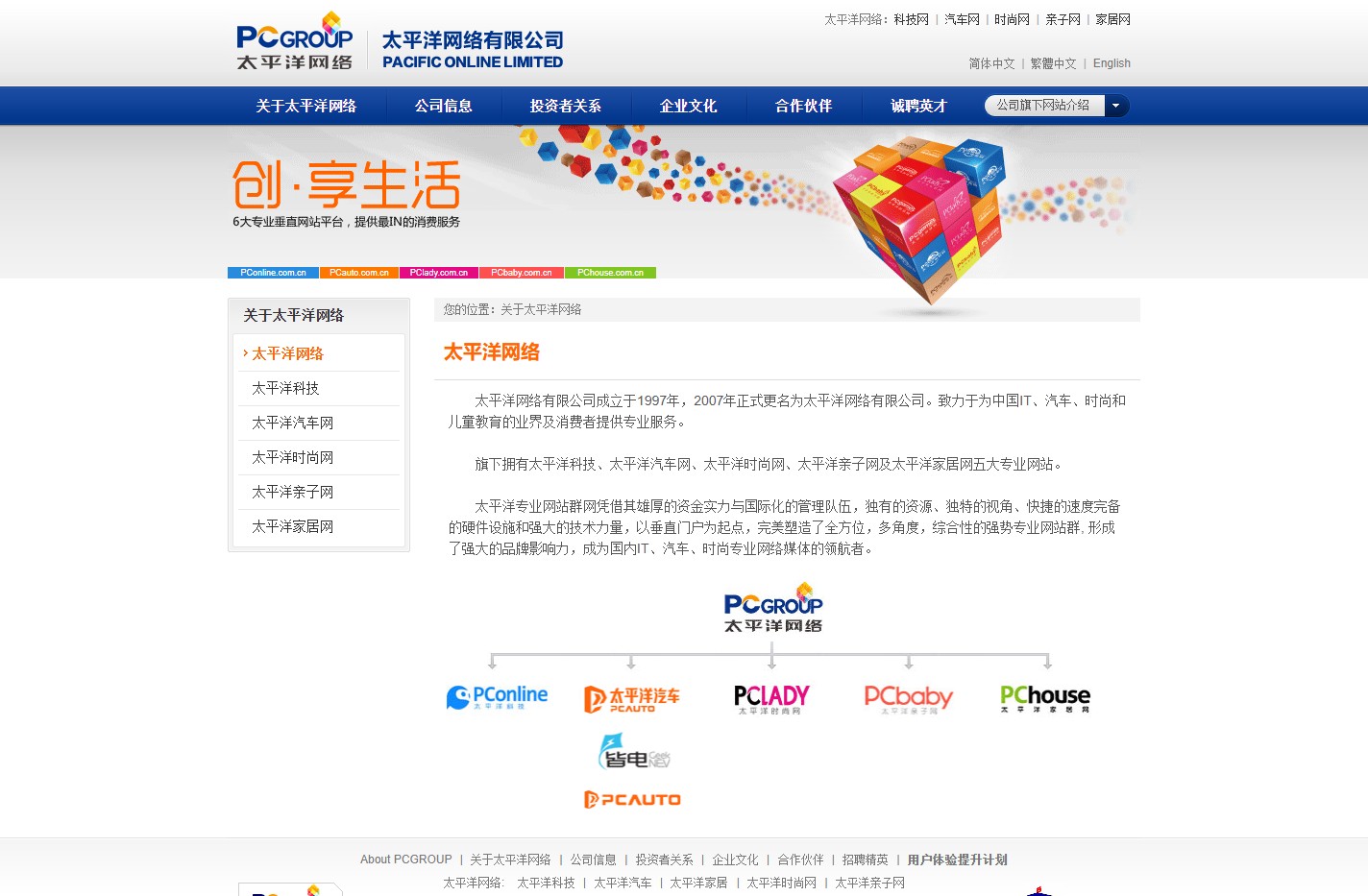This screenshot has width=1368, height=896.
Task: Switch language to 繁體中文
Action: click(1053, 63)
